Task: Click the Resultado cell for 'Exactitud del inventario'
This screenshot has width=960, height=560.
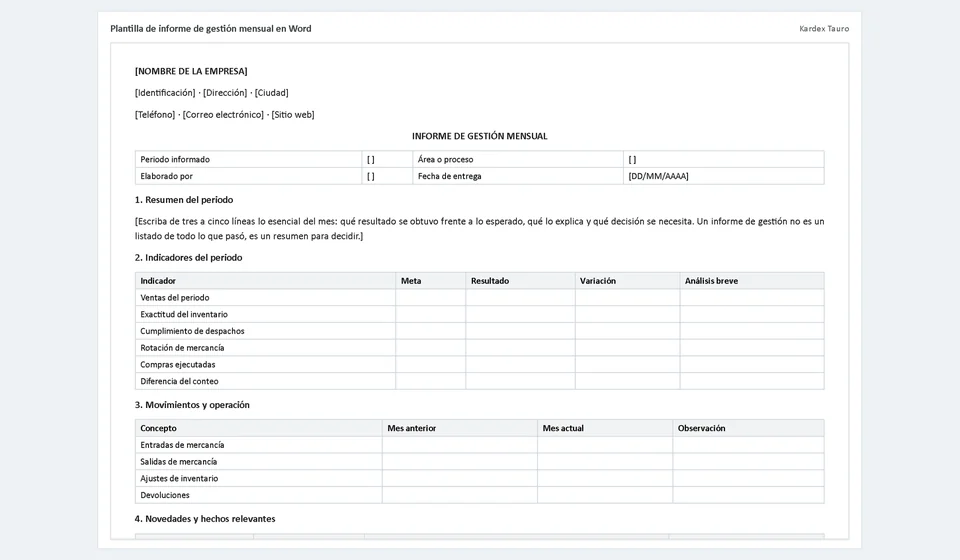Action: [x=520, y=315]
